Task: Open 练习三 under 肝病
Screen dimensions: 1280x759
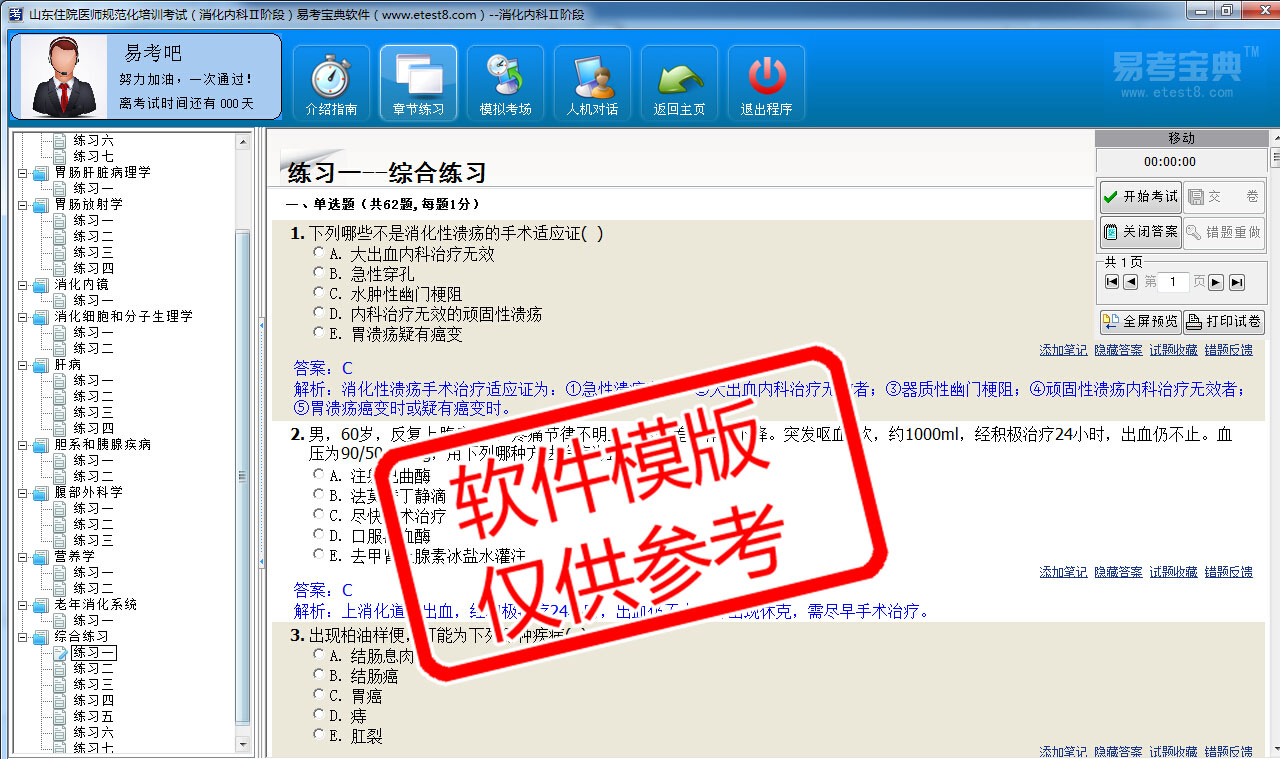Action: click(93, 412)
